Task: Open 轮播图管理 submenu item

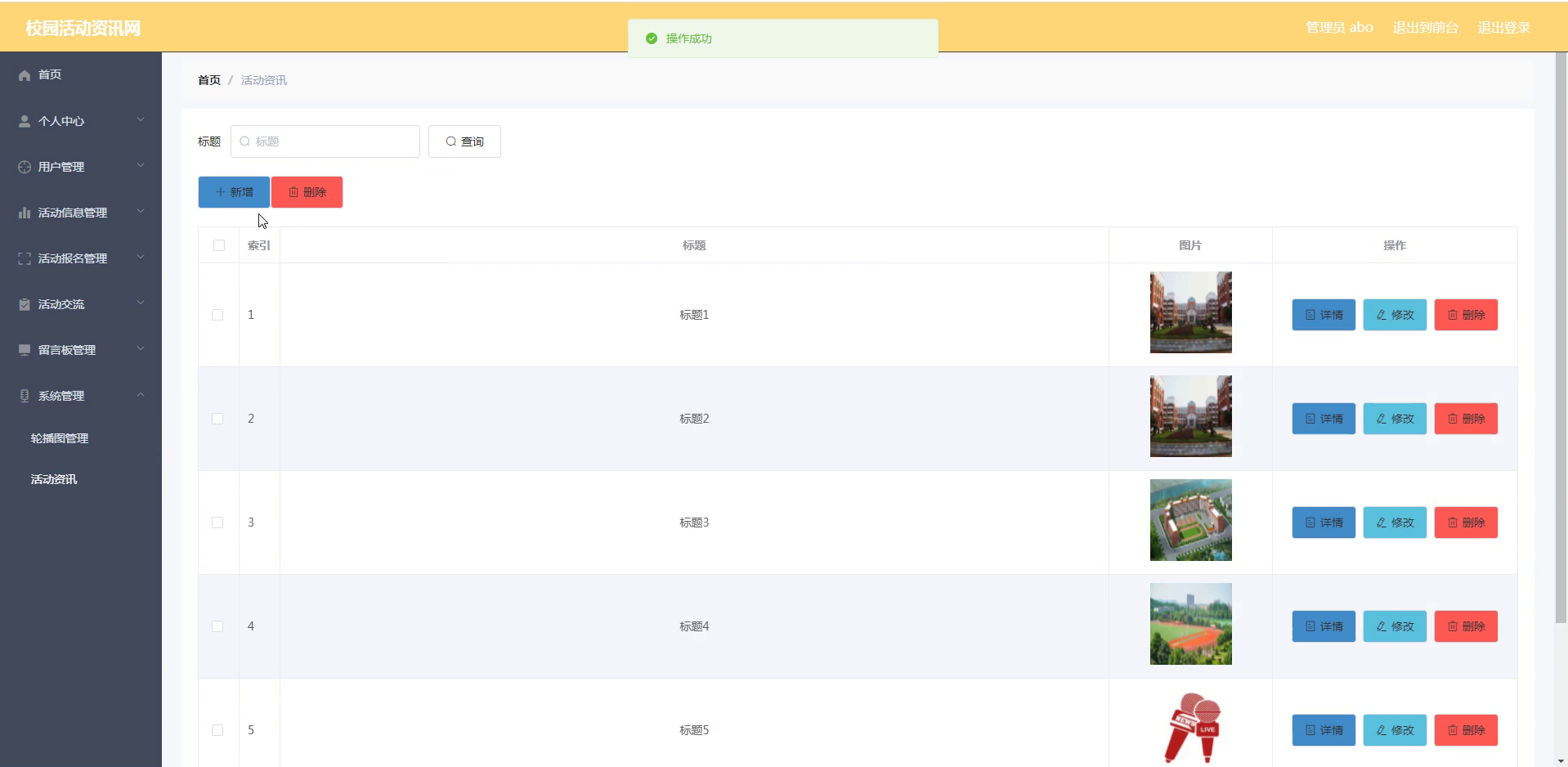Action: (60, 438)
